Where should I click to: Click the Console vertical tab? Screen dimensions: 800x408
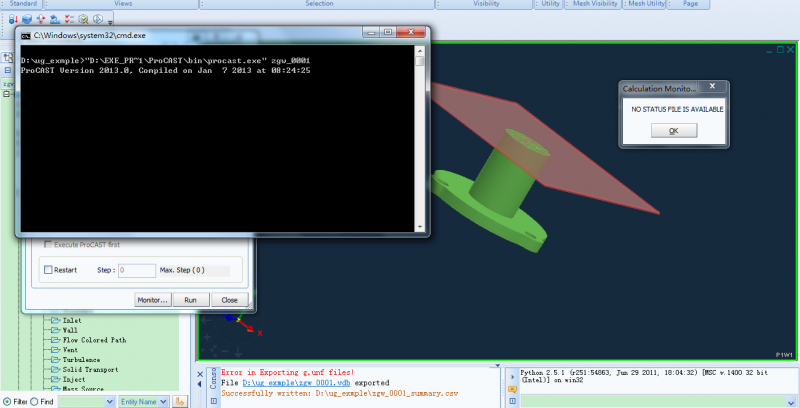pos(214,379)
